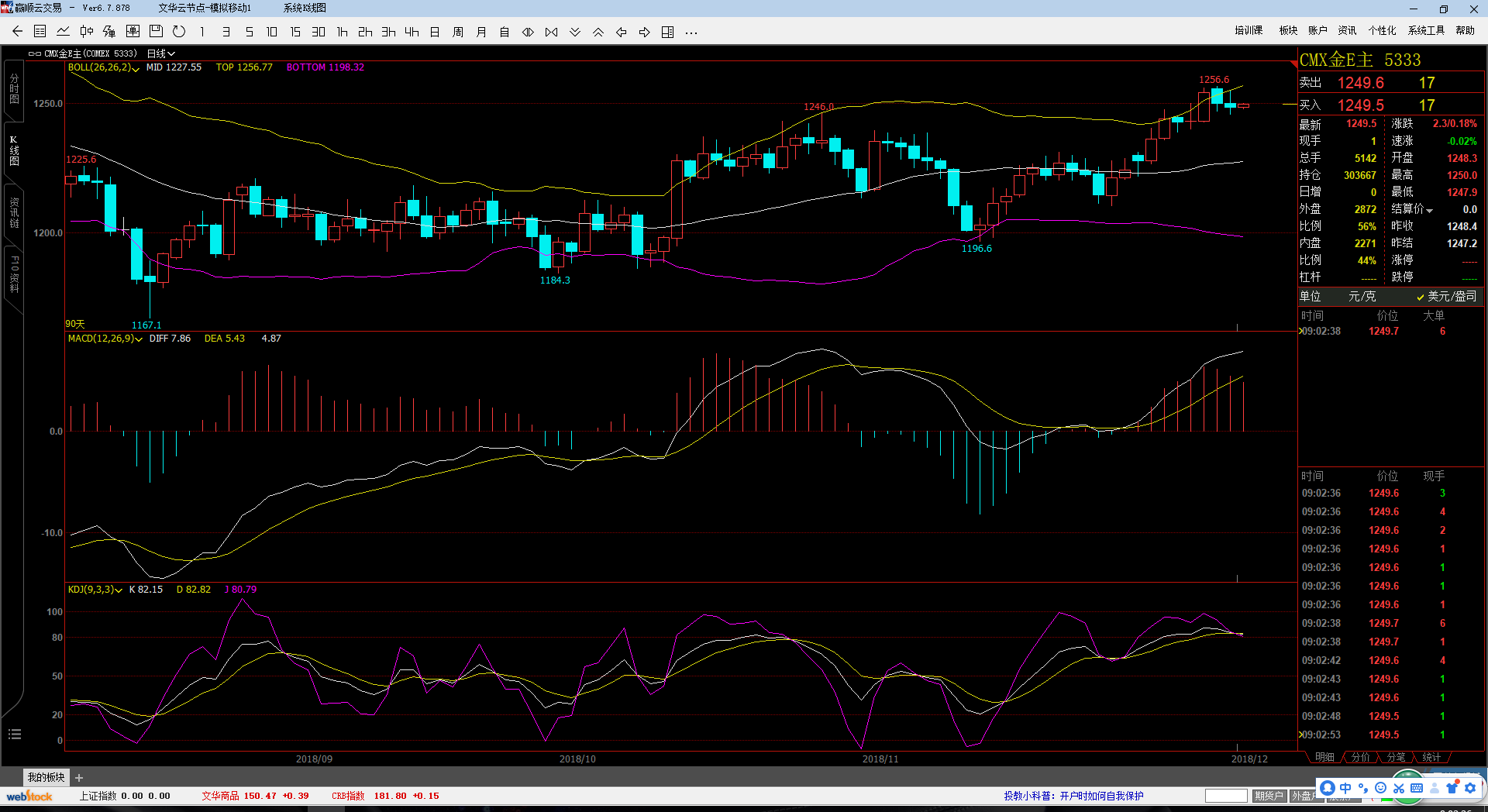Toggle the side panel layout icon
Viewport: 1488px width, 812px height.
[668, 32]
